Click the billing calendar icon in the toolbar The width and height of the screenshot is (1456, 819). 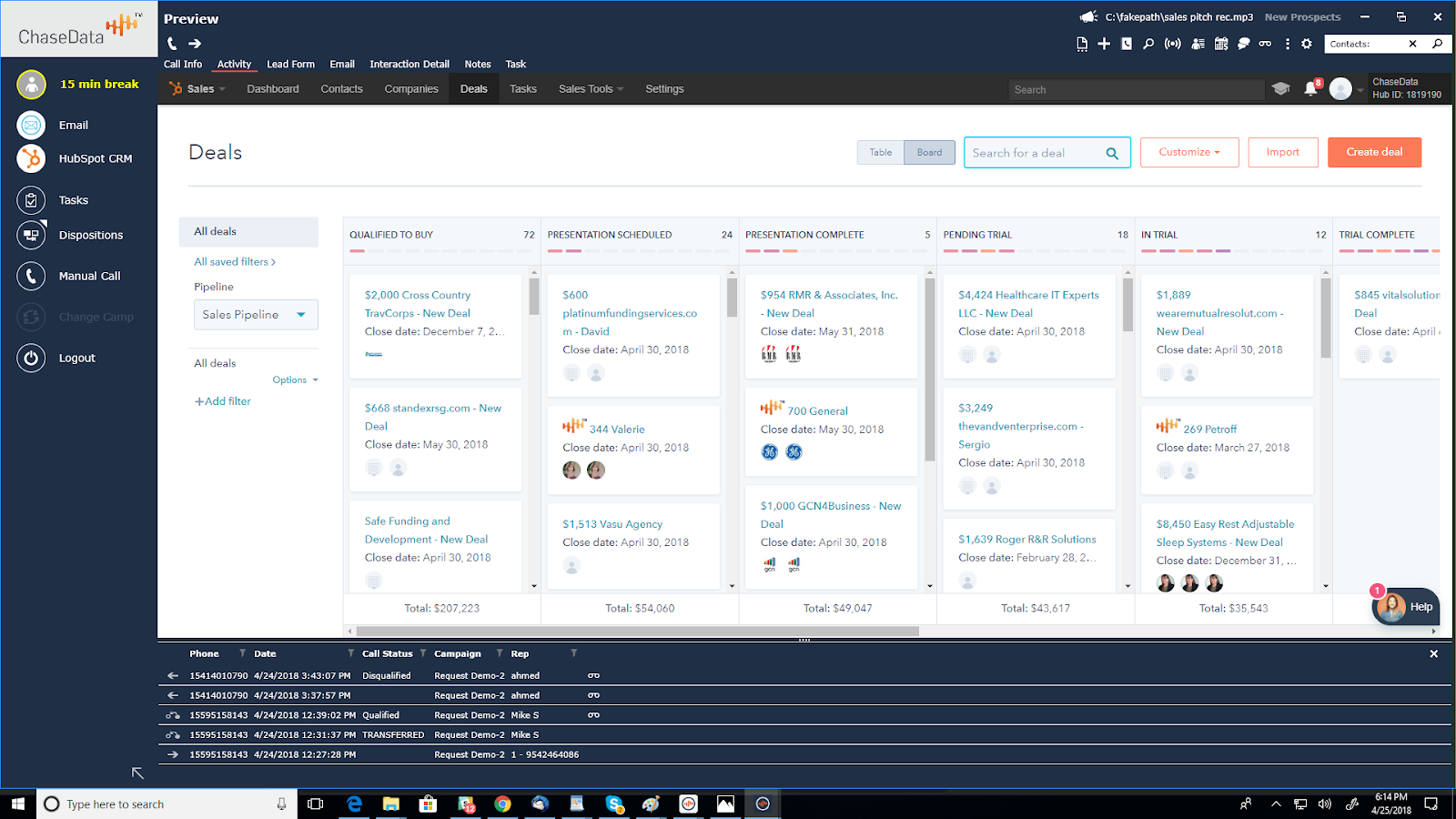[1220, 43]
